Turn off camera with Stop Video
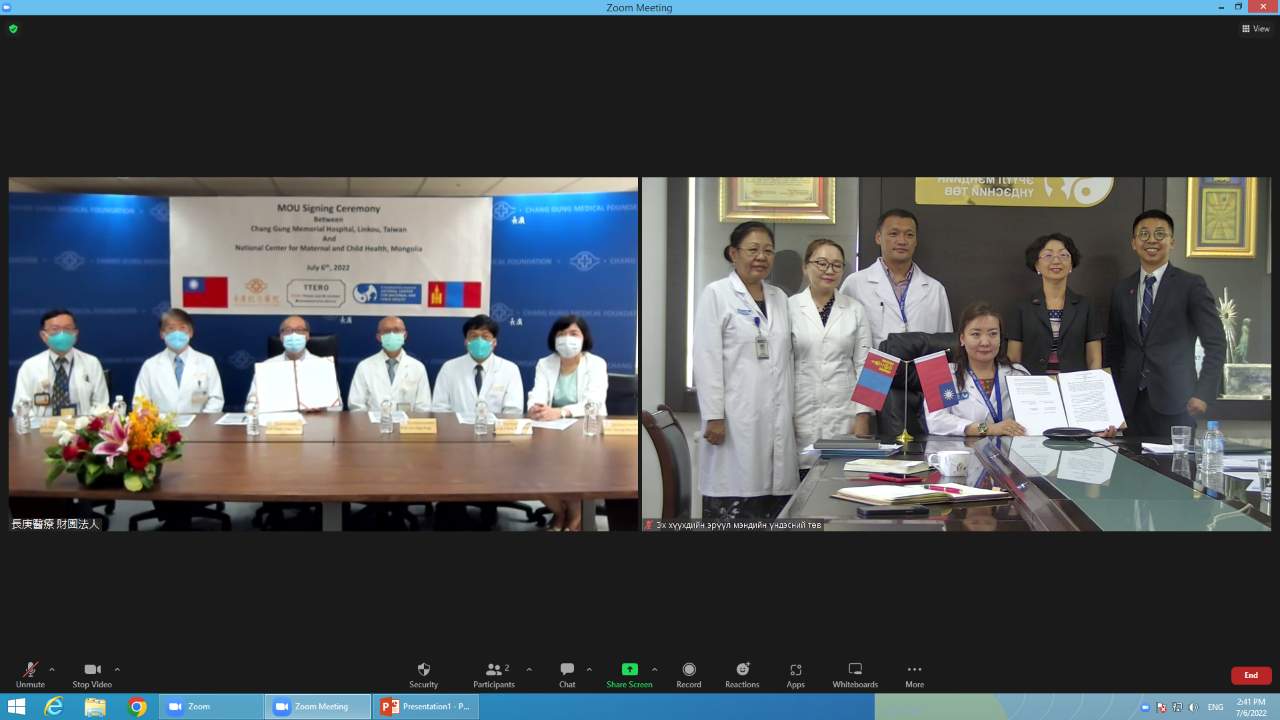 [92, 675]
